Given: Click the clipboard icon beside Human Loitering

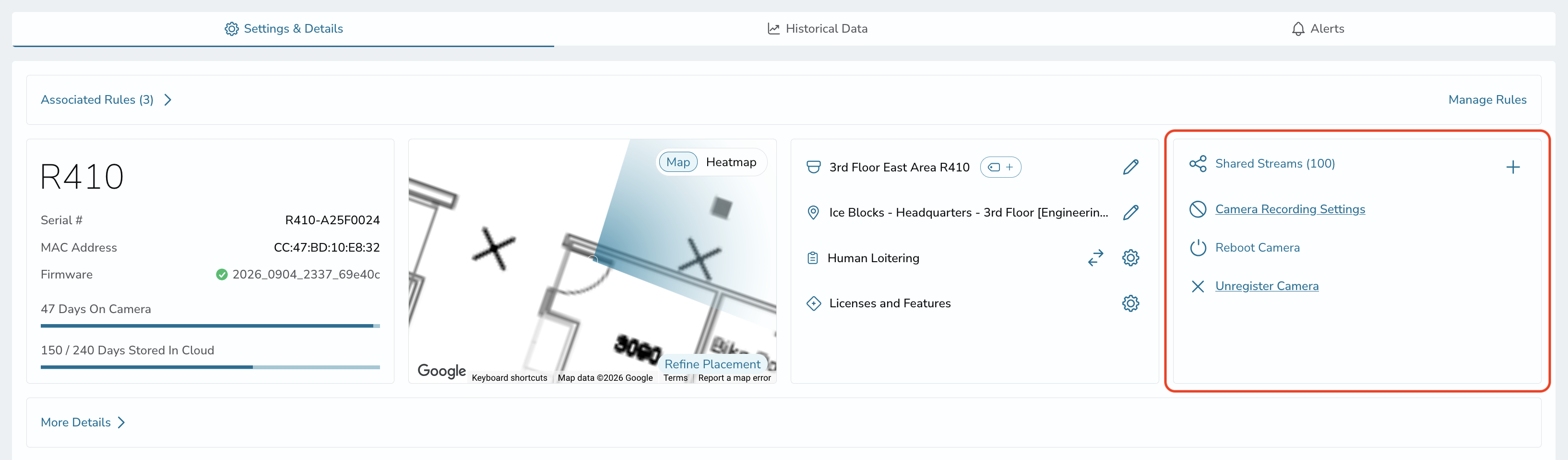Looking at the screenshot, I should coord(813,258).
